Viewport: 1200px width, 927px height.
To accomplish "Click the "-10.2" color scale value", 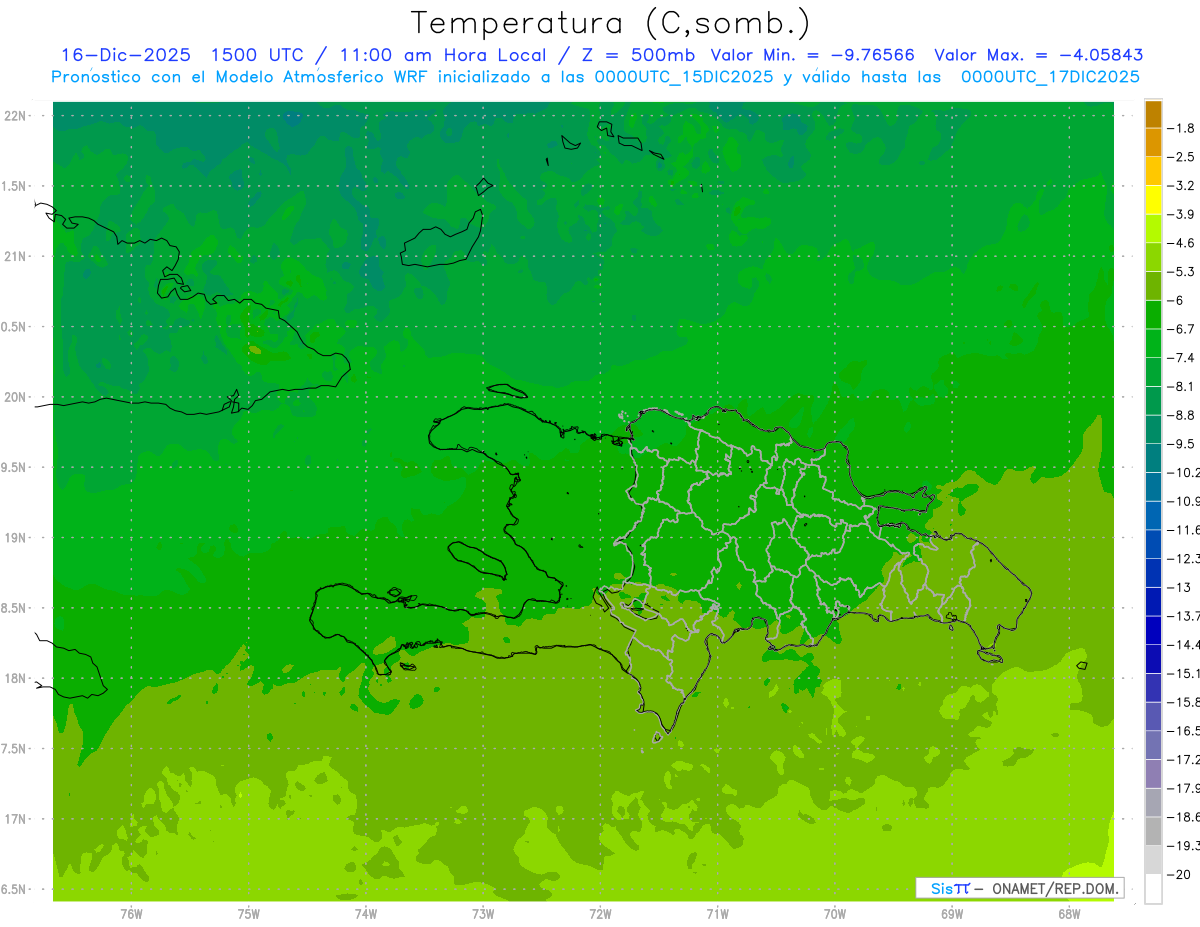I will [x=1184, y=472].
